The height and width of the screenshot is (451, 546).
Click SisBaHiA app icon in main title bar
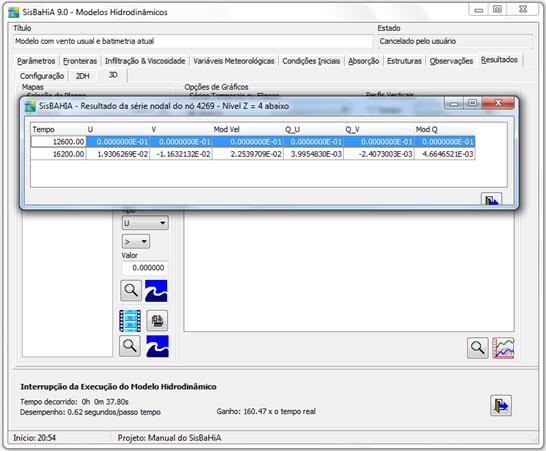click(14, 12)
